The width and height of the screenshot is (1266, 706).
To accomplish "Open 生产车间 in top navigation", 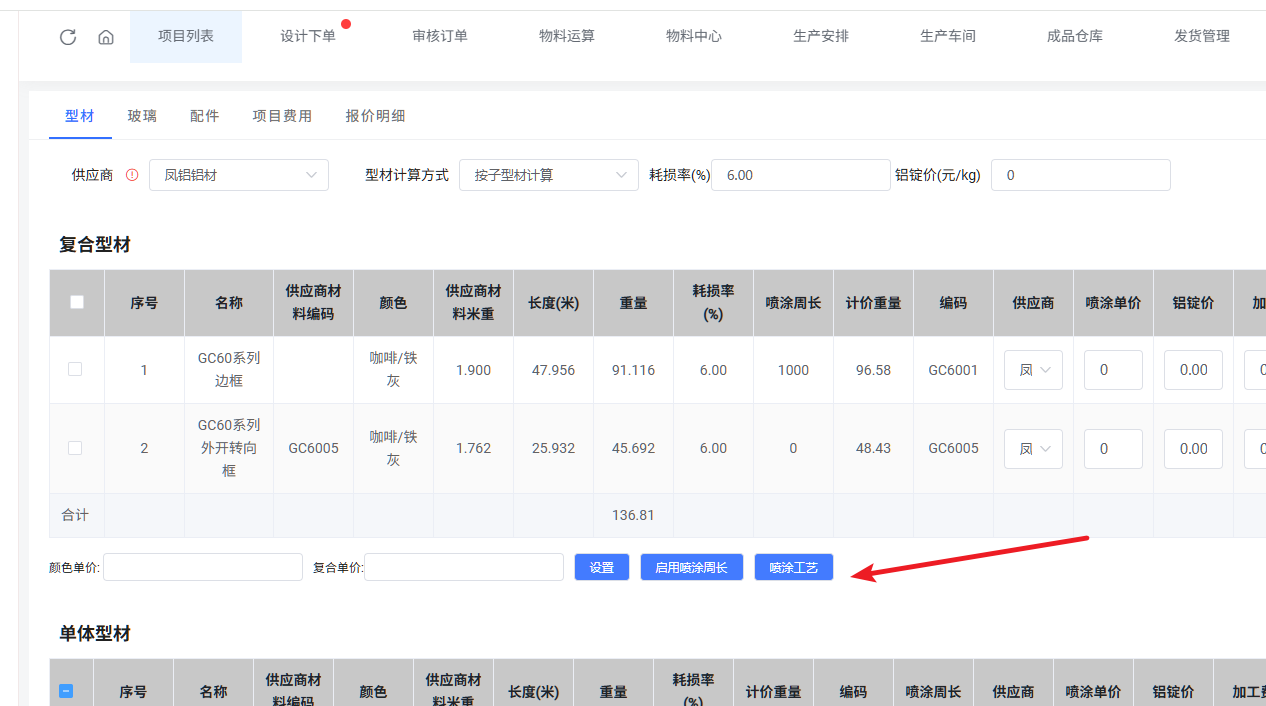I will pyautogui.click(x=947, y=36).
